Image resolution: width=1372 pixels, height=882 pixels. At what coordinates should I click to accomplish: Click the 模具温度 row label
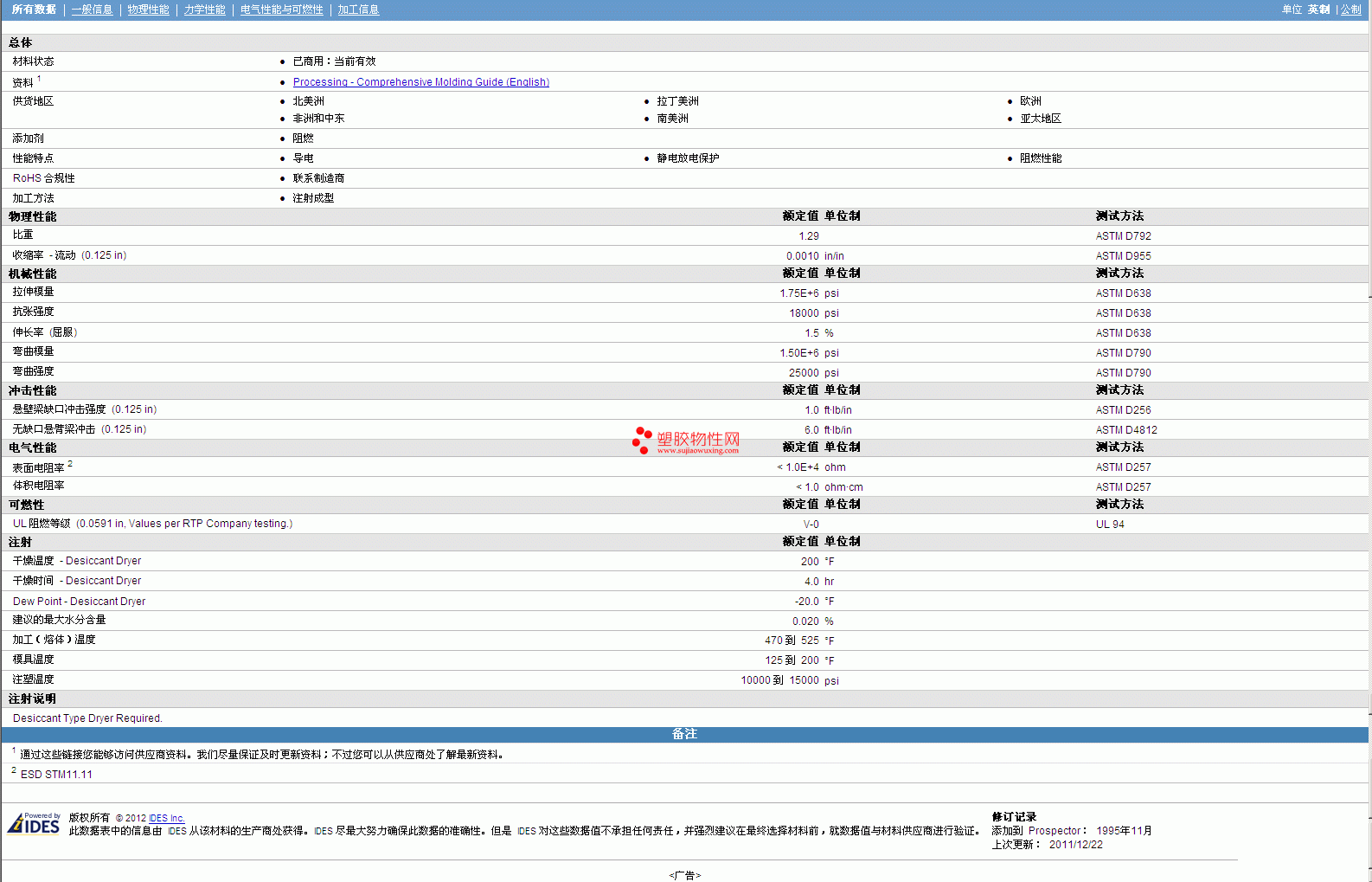(33, 660)
